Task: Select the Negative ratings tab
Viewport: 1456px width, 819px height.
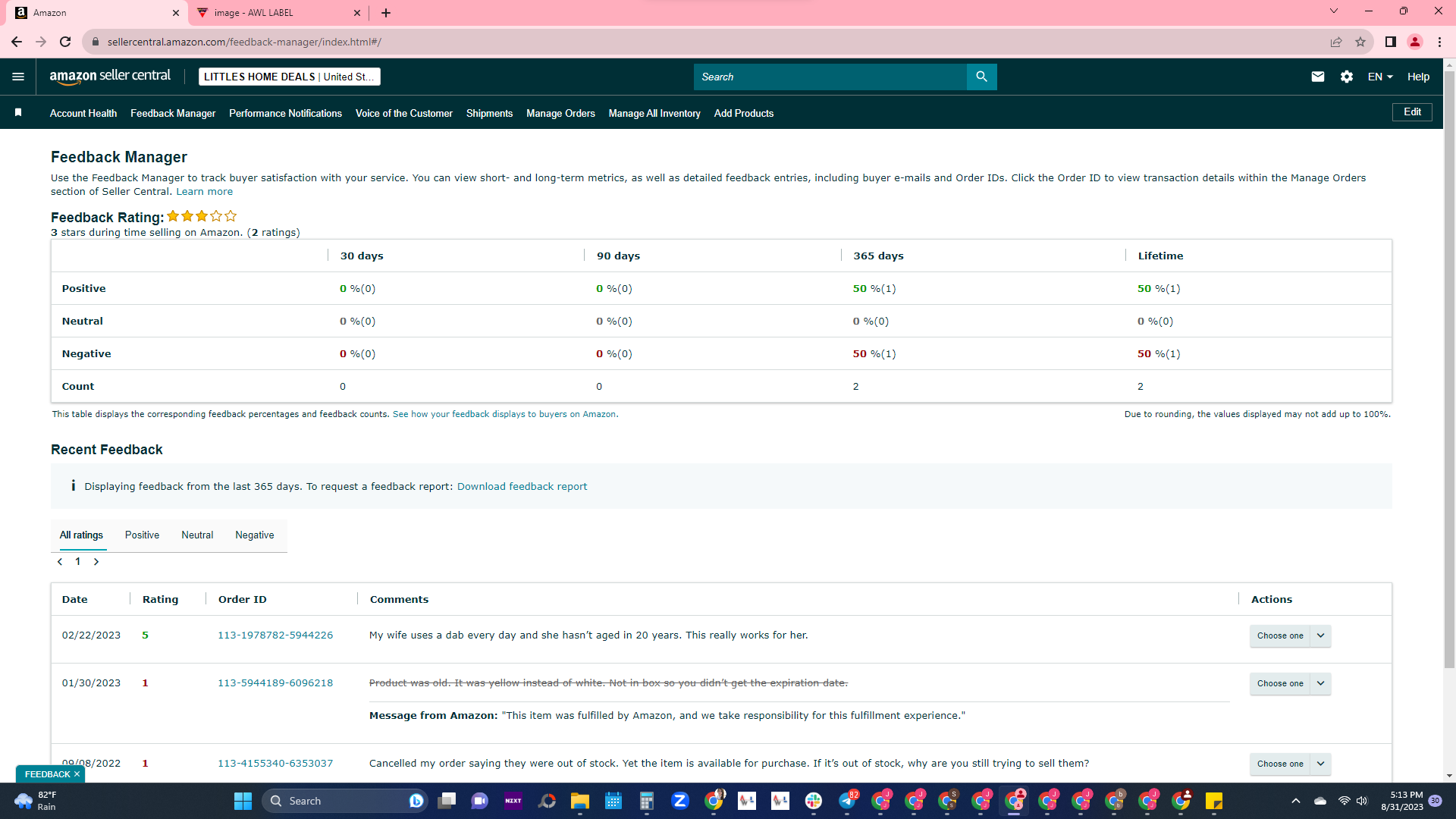Action: 255,535
